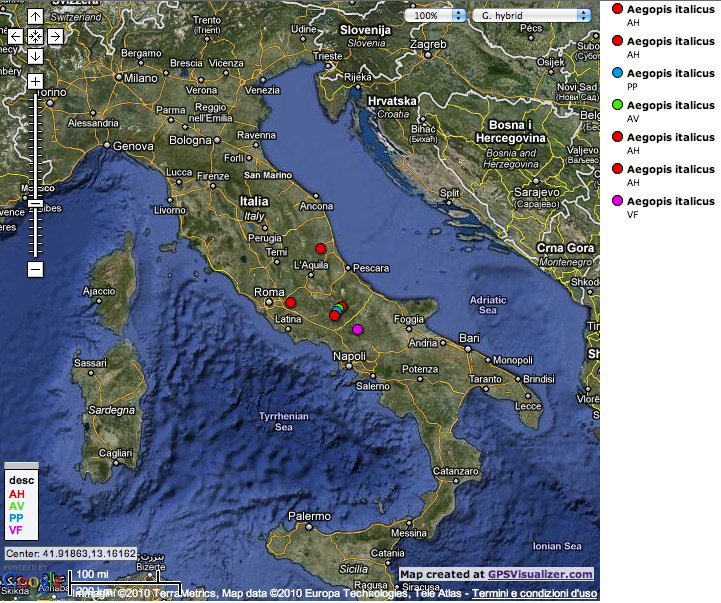Click the 'Roma' city label
Screen dimensions: 721x603
269,292
